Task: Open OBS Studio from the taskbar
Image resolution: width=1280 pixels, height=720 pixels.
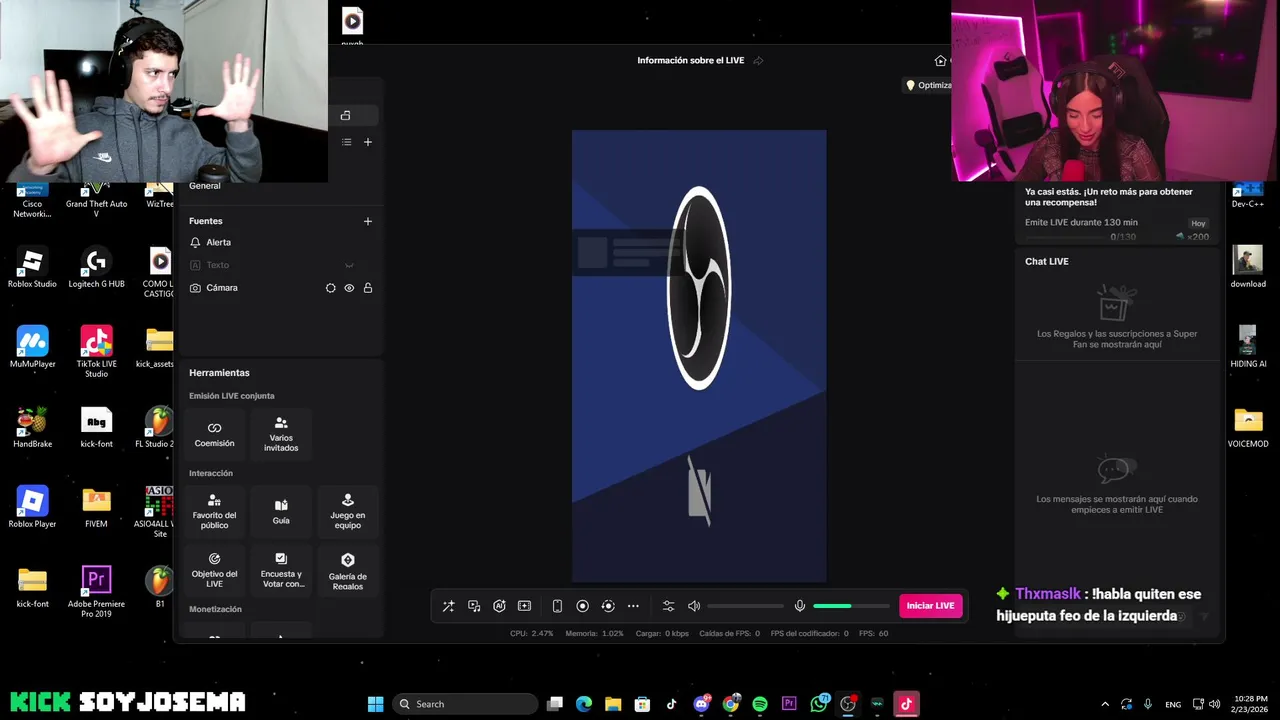Action: (x=848, y=704)
